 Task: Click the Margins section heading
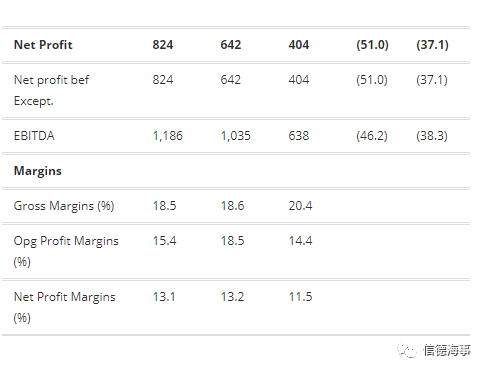click(38, 171)
